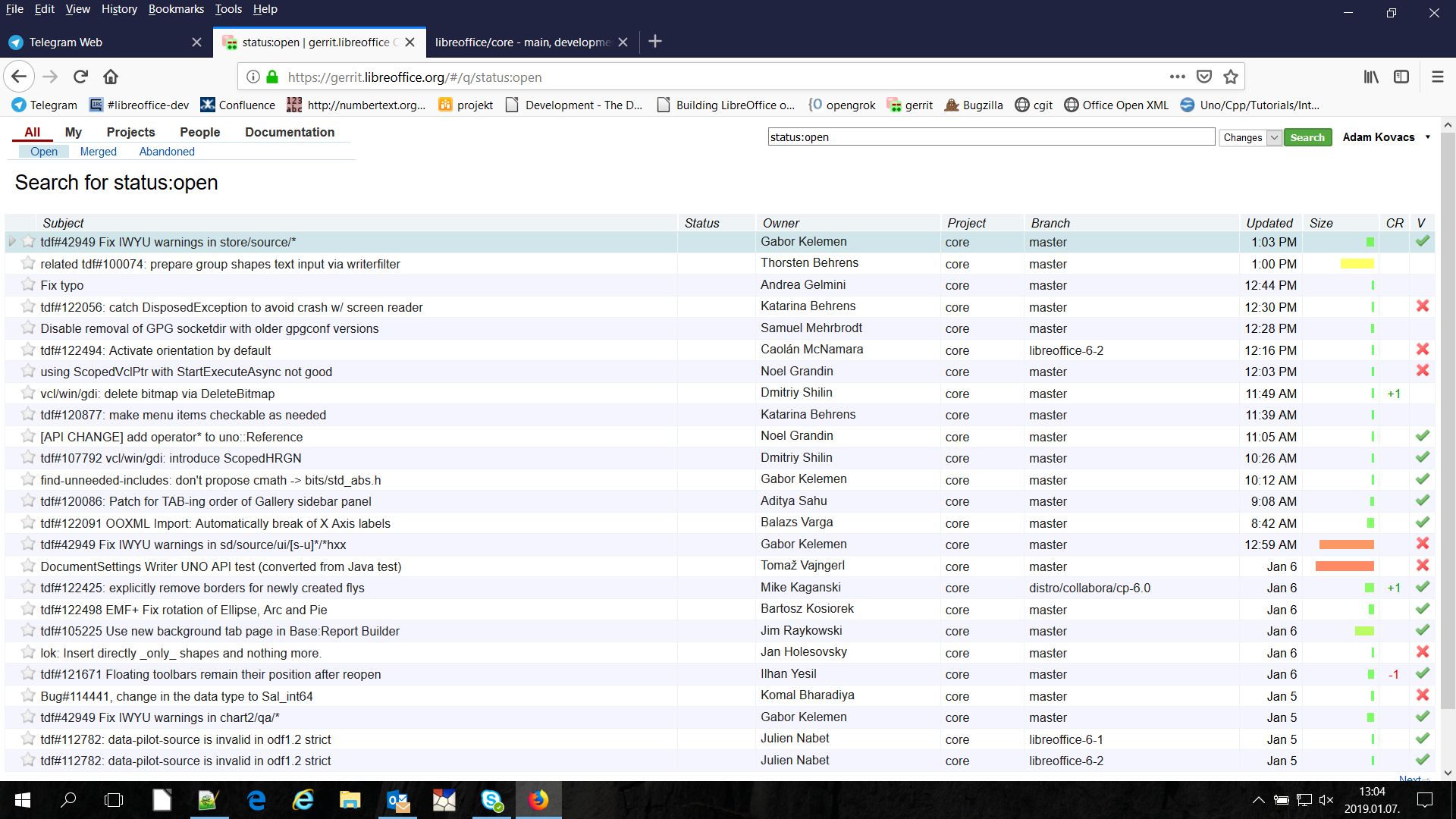
Task: Open File Explorer from the taskbar
Action: 350,800
